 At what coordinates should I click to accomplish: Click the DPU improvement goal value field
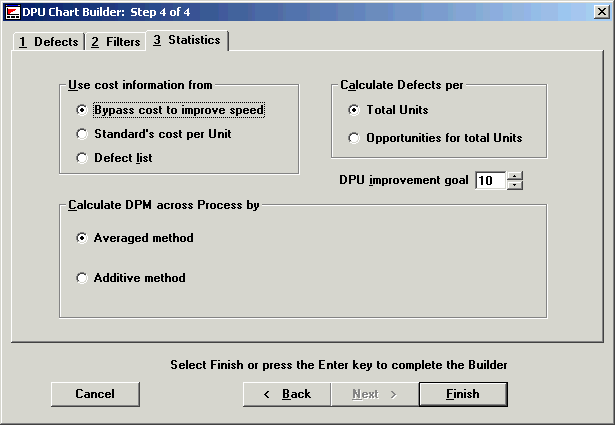click(x=490, y=181)
